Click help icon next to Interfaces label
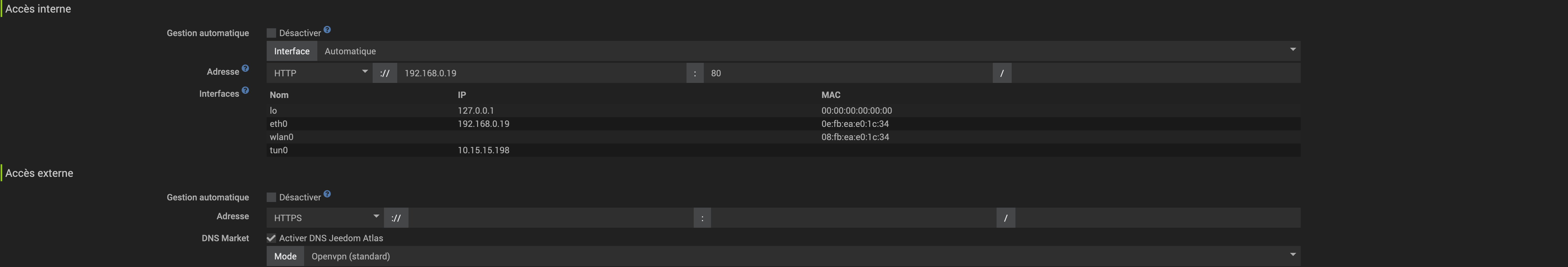The width and height of the screenshot is (1568, 267). (x=245, y=90)
